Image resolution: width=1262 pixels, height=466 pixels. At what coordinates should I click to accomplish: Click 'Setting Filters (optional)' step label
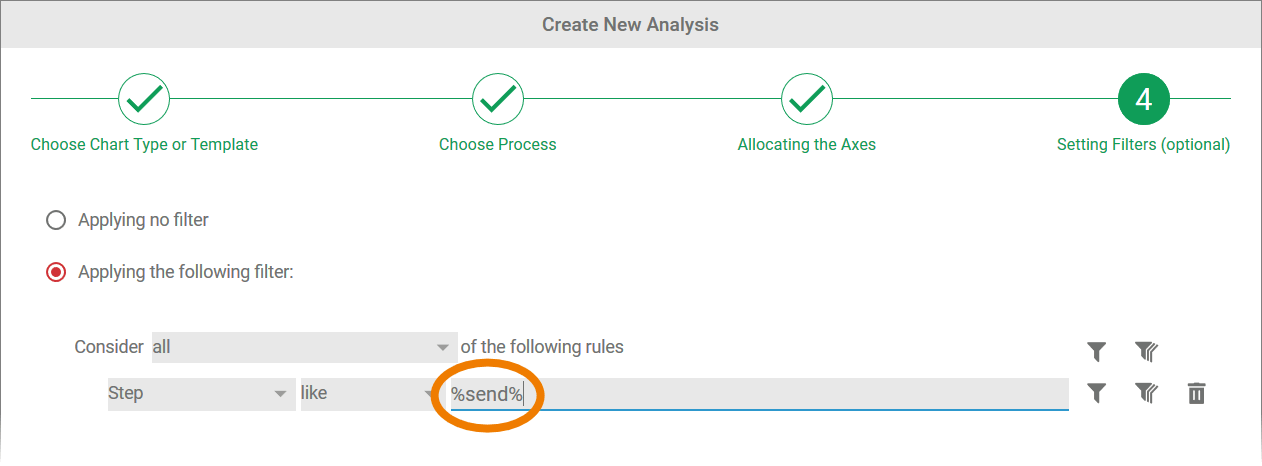tap(1143, 145)
